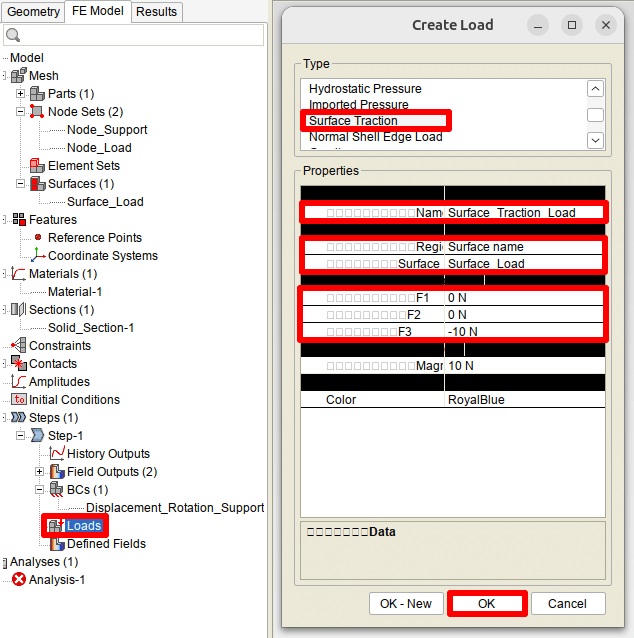This screenshot has width=634, height=638.
Task: Click the Reference Points red dot icon
Action: [38, 237]
